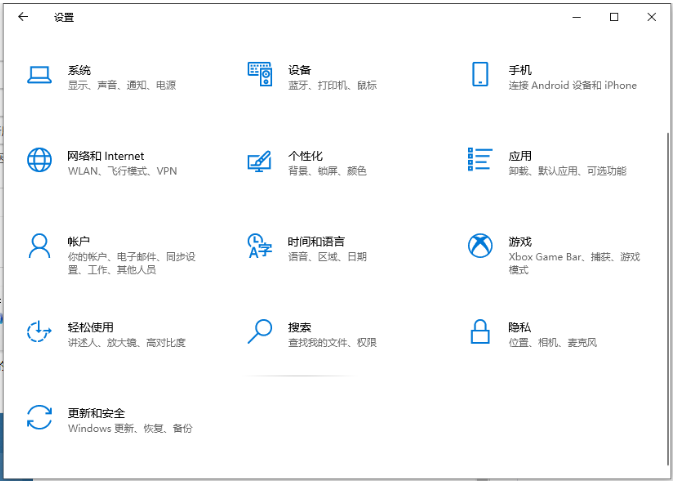
Task: Click the Update and Security arrows icon
Action: point(39,418)
